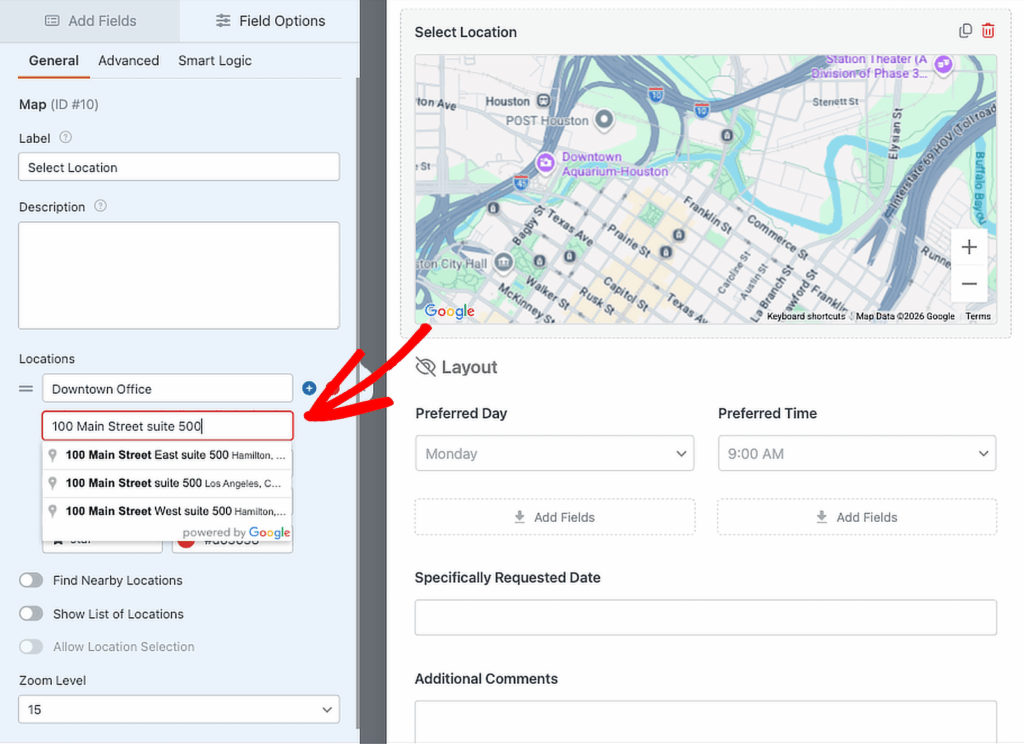
Task: Delete the Select Location field with trash icon
Action: click(988, 30)
